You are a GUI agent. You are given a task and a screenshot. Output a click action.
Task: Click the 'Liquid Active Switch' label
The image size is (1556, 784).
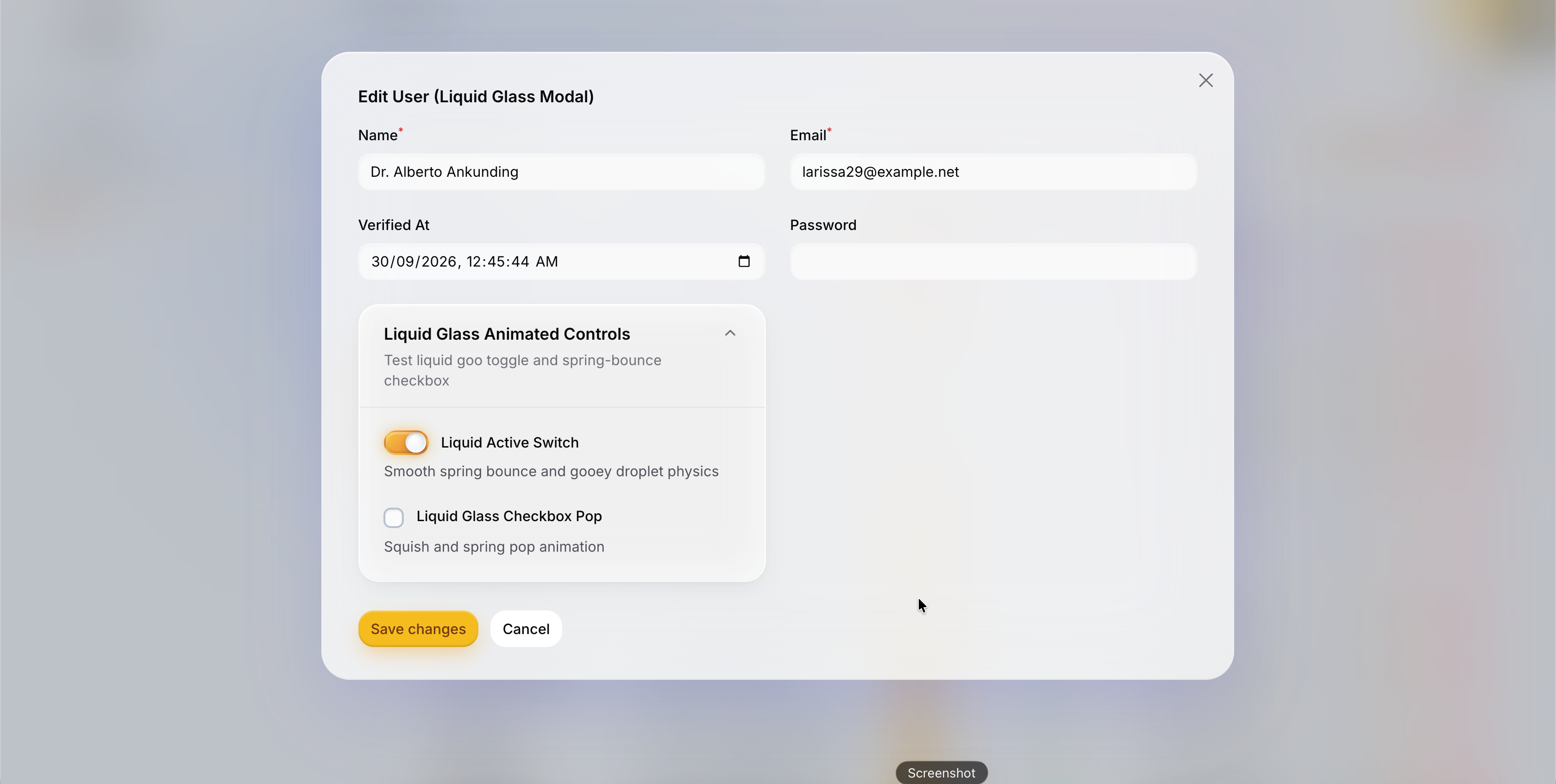(x=510, y=442)
